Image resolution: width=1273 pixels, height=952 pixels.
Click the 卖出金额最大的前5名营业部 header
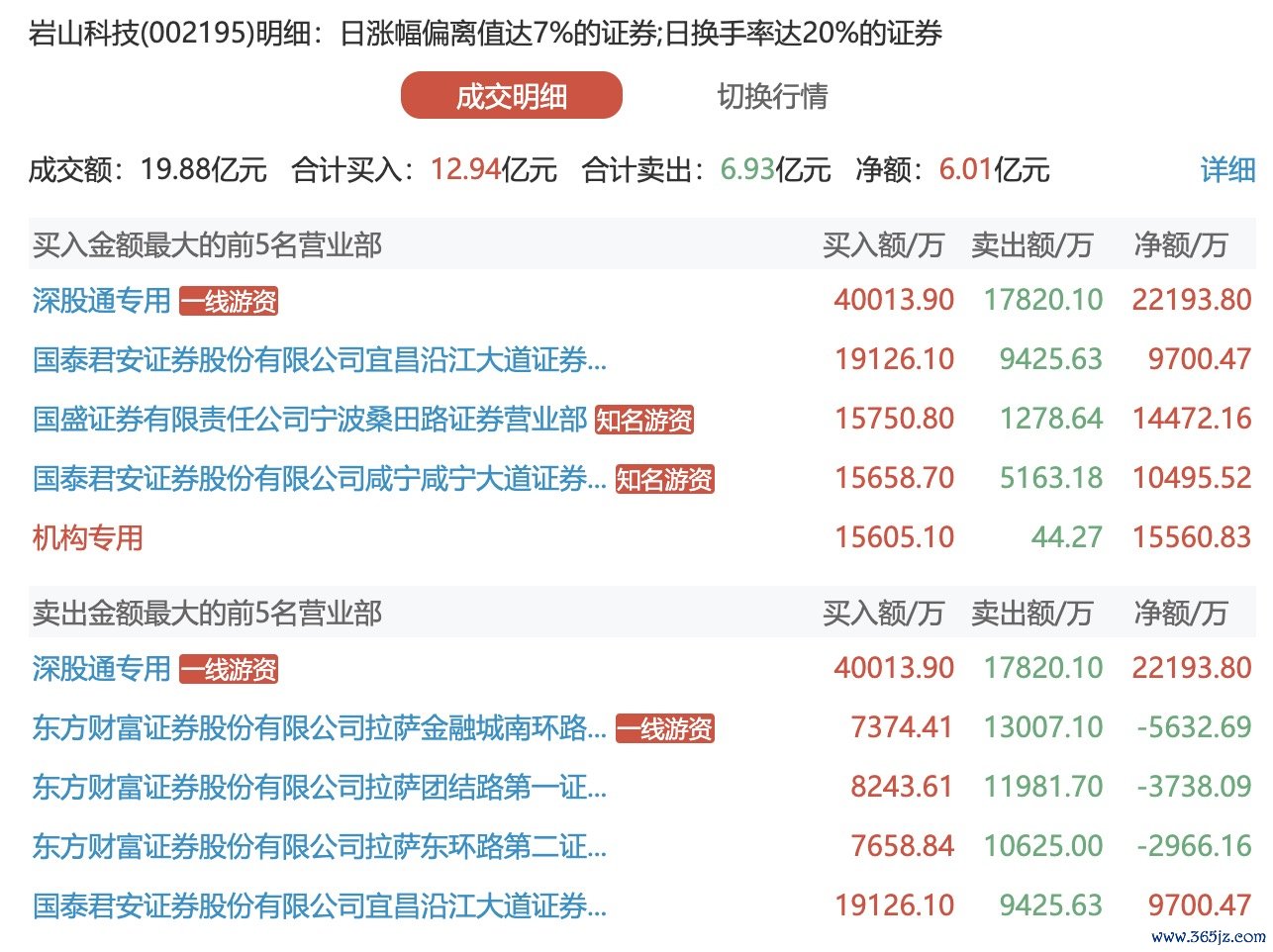207,613
